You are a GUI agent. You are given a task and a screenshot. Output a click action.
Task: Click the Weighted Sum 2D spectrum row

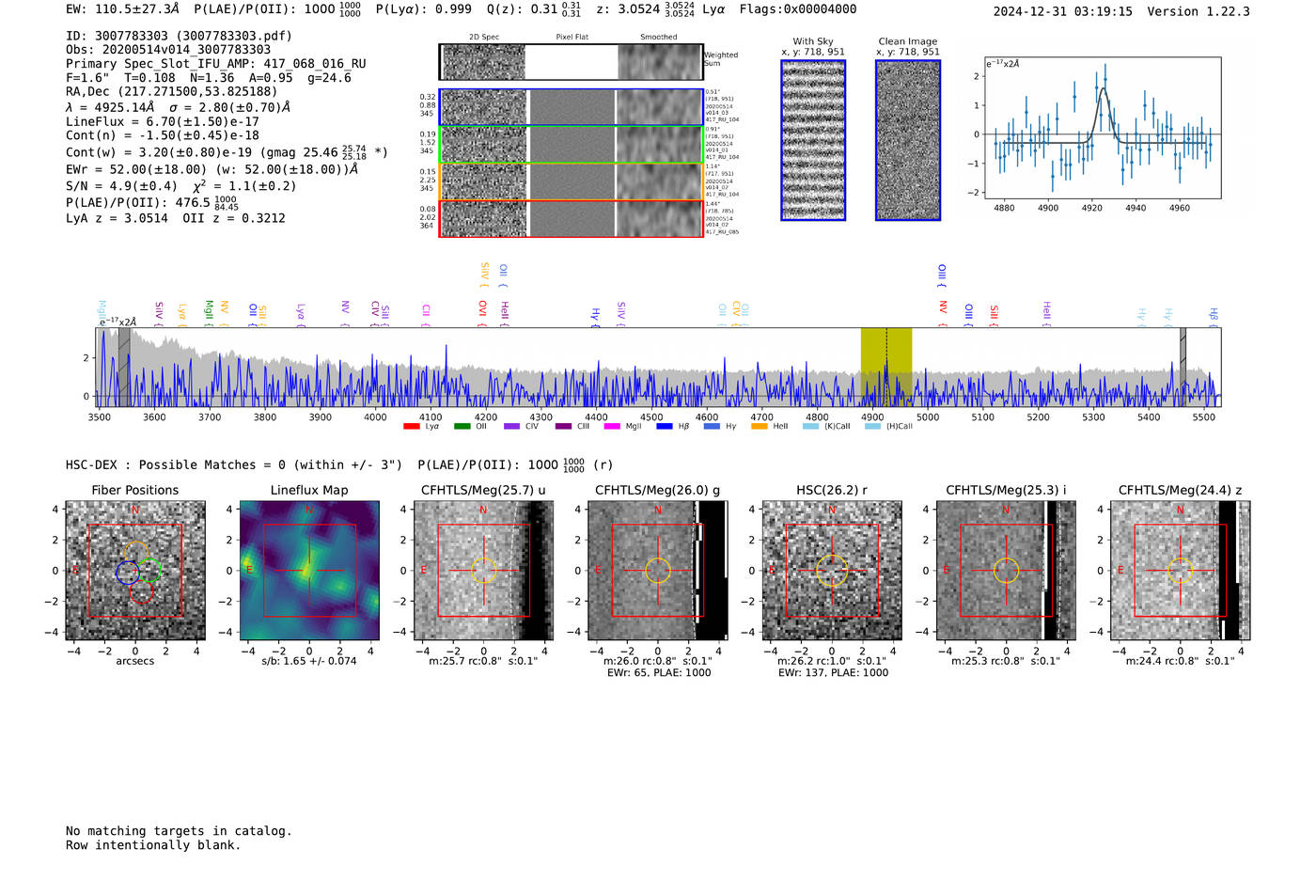point(572,62)
